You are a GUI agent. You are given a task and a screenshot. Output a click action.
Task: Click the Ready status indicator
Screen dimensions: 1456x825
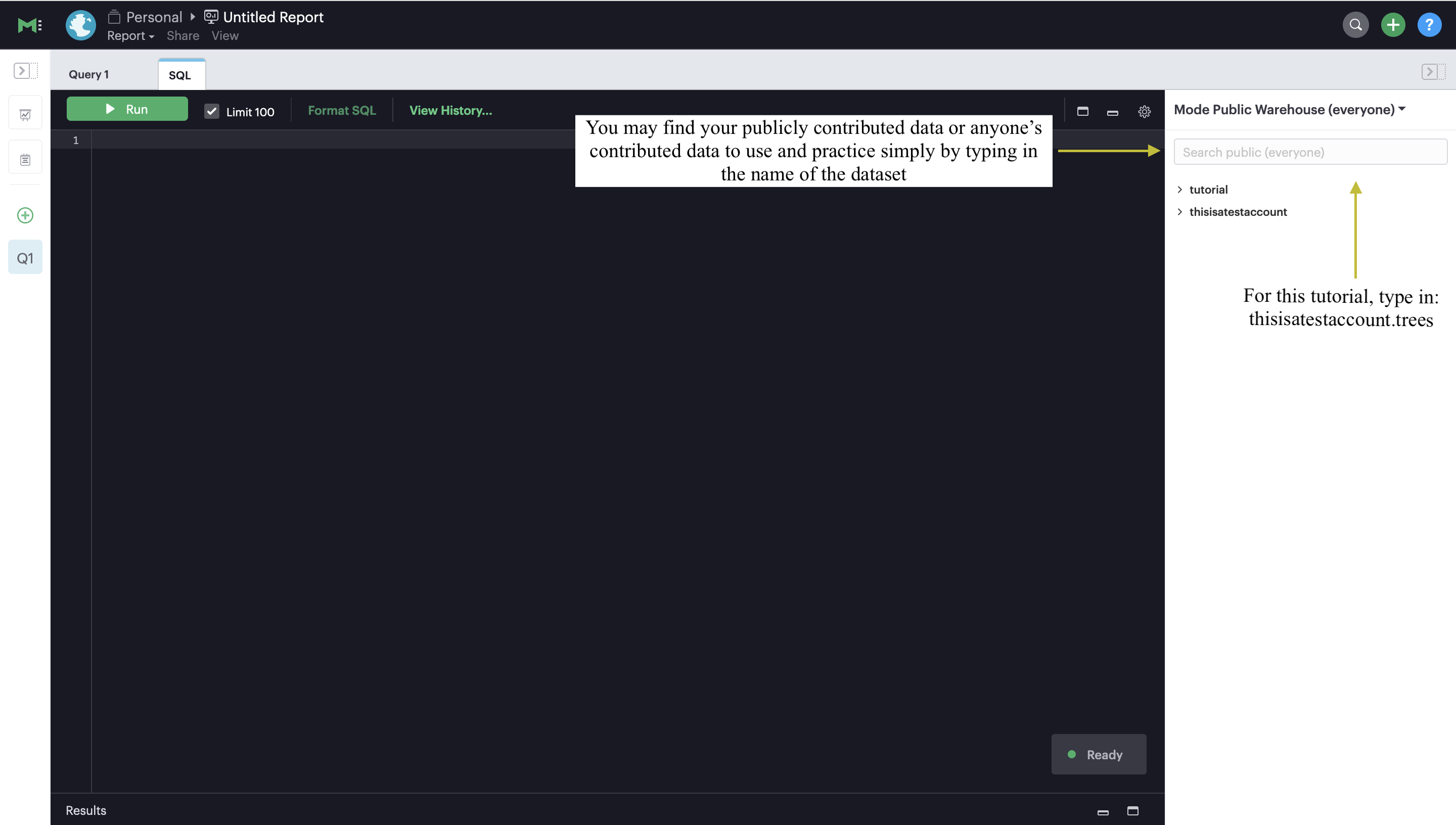tap(1099, 754)
